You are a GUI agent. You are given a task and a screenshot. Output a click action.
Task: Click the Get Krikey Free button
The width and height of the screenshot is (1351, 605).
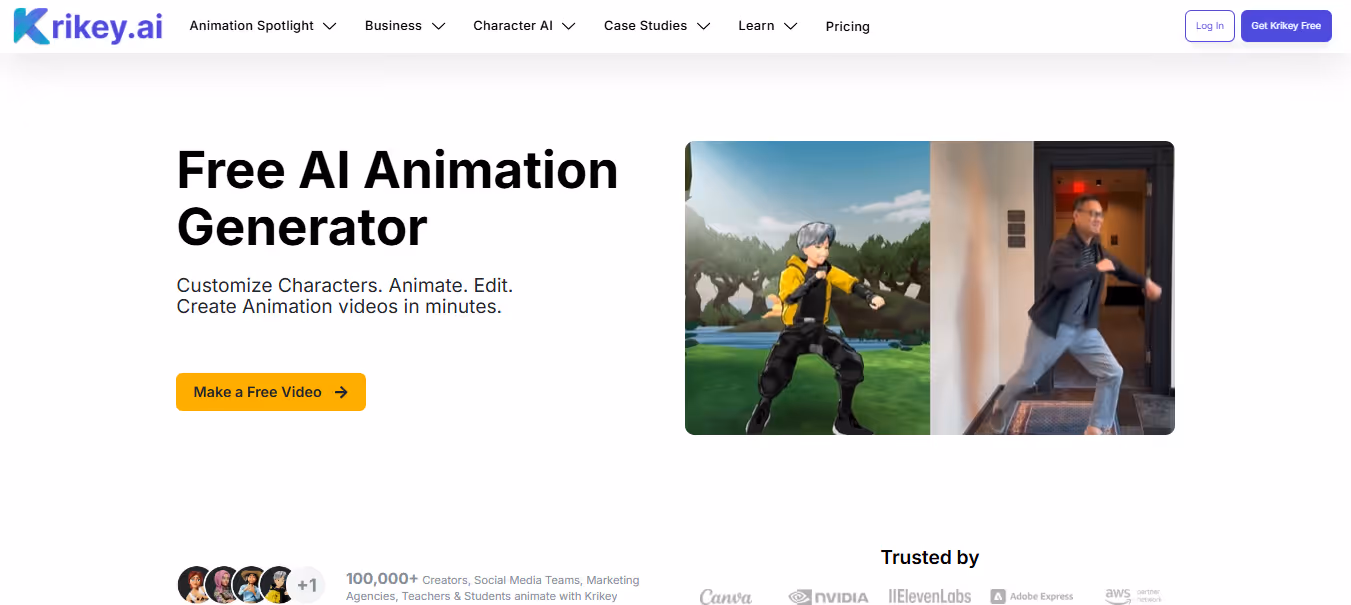1286,26
